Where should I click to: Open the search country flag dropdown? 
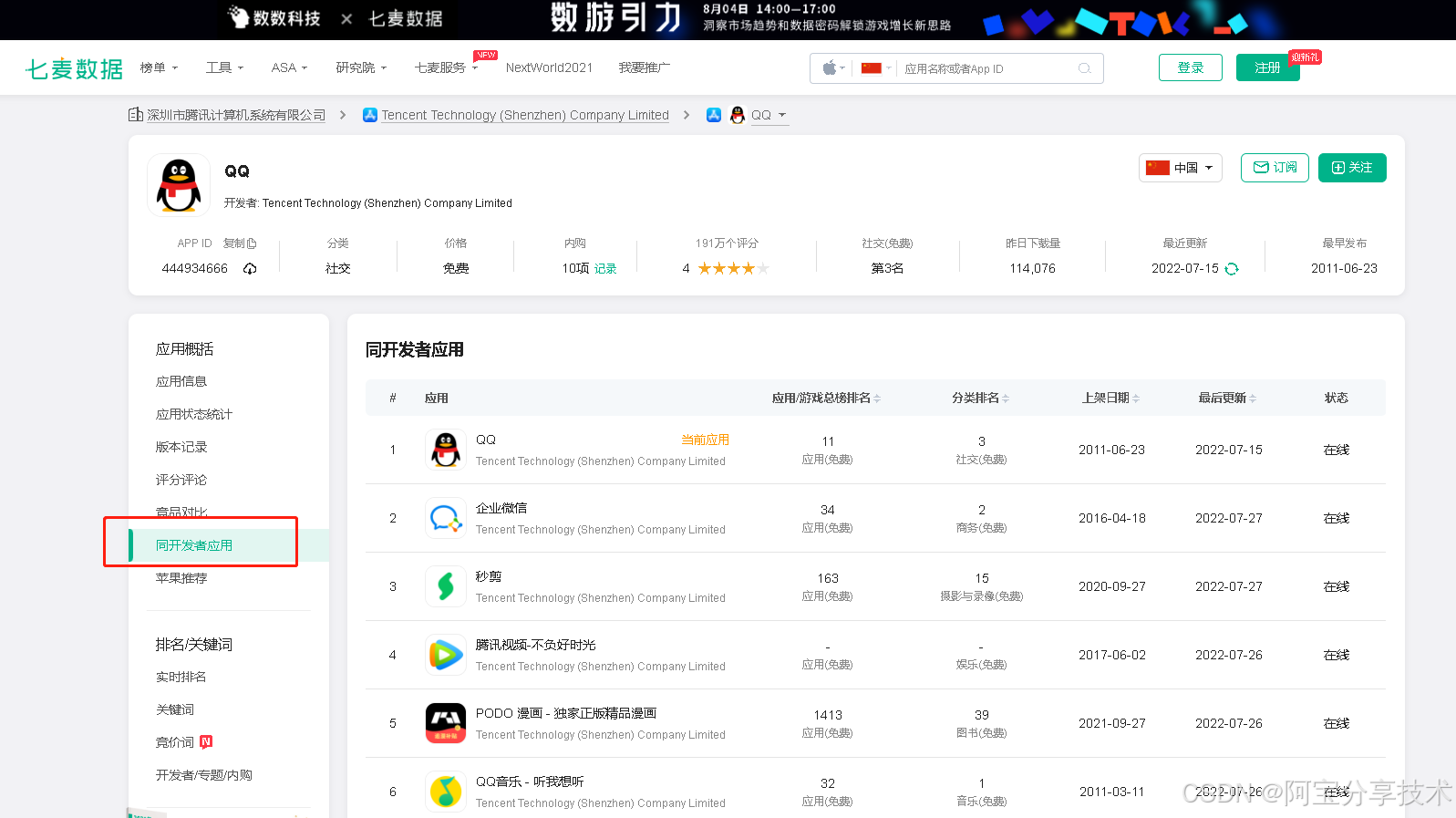pos(876,68)
